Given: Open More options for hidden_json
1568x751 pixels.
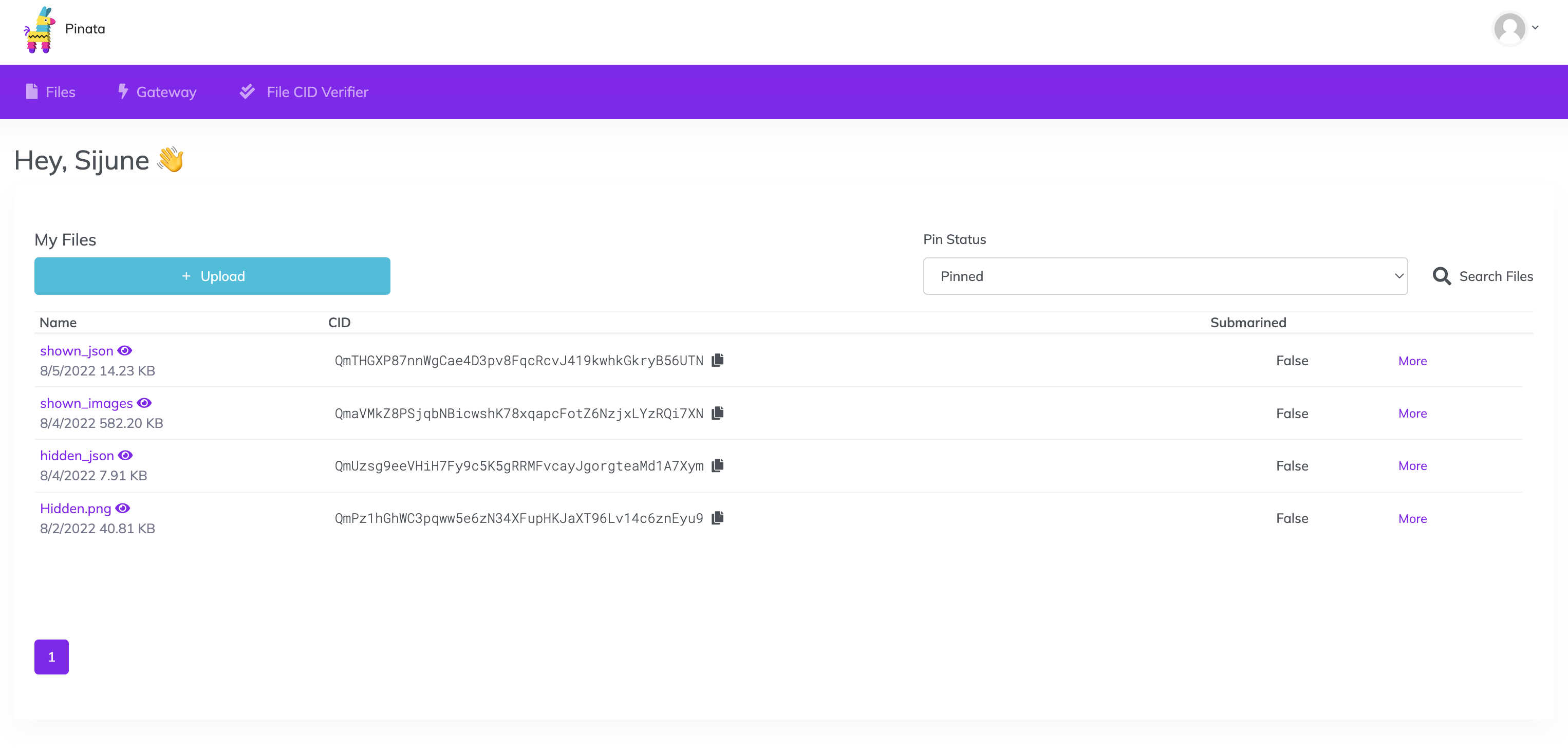Looking at the screenshot, I should click(x=1412, y=465).
